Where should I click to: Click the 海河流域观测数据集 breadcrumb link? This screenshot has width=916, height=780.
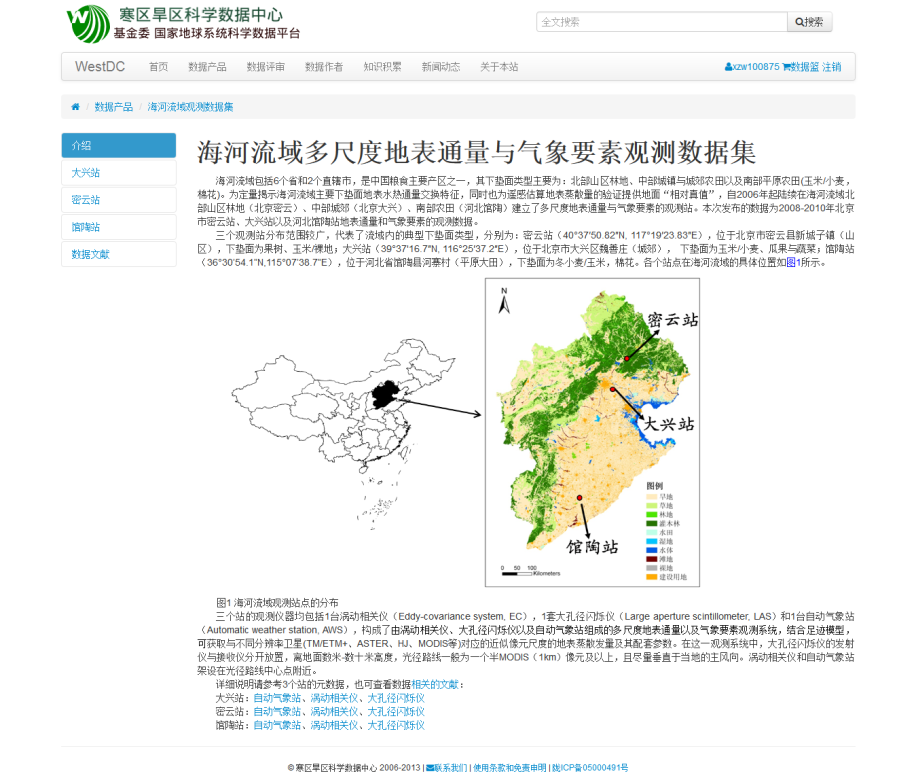click(x=191, y=107)
